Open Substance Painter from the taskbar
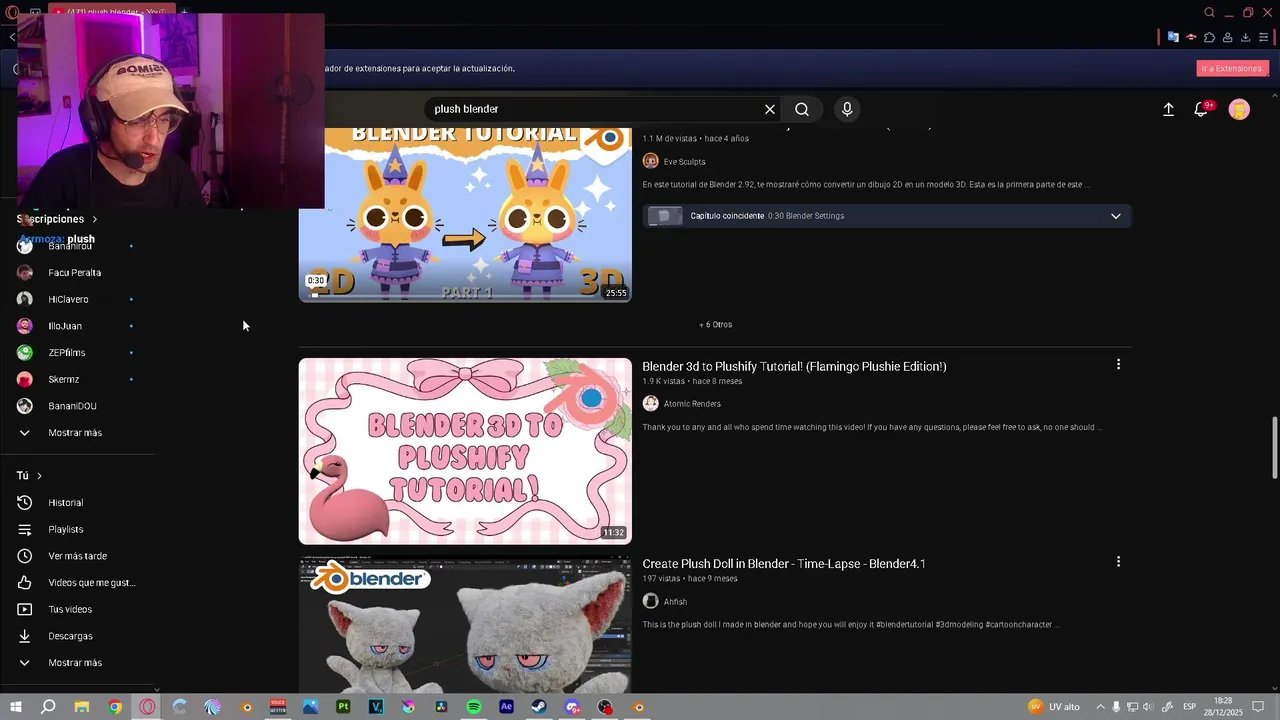1280x720 pixels. 343,707
